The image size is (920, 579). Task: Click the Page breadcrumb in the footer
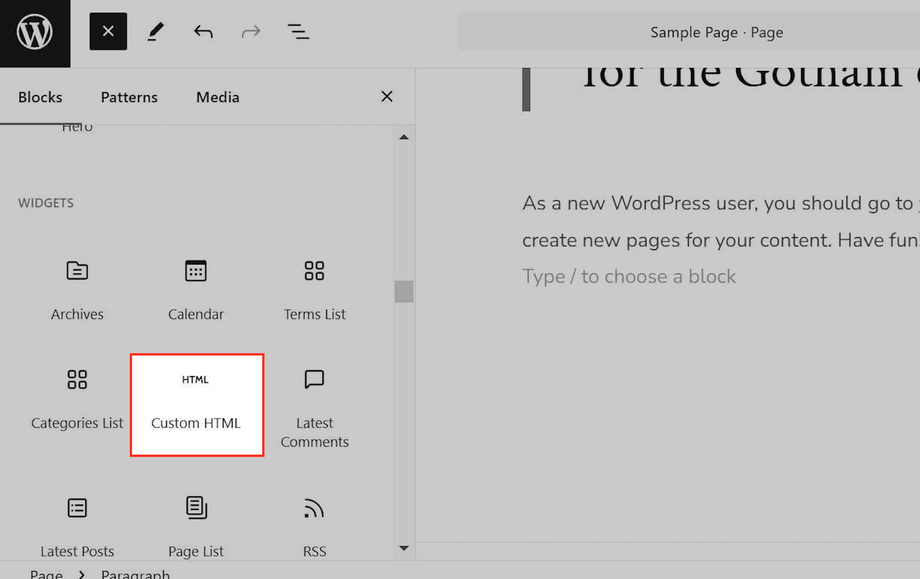pyautogui.click(x=46, y=574)
